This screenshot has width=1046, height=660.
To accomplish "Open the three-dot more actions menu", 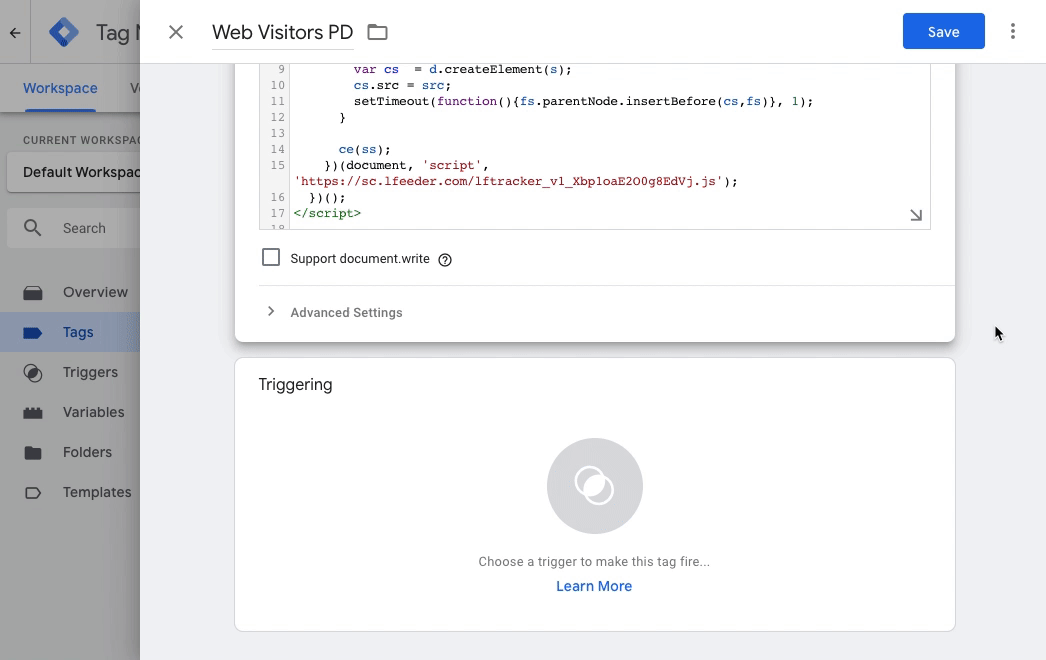I will pos(1013,31).
